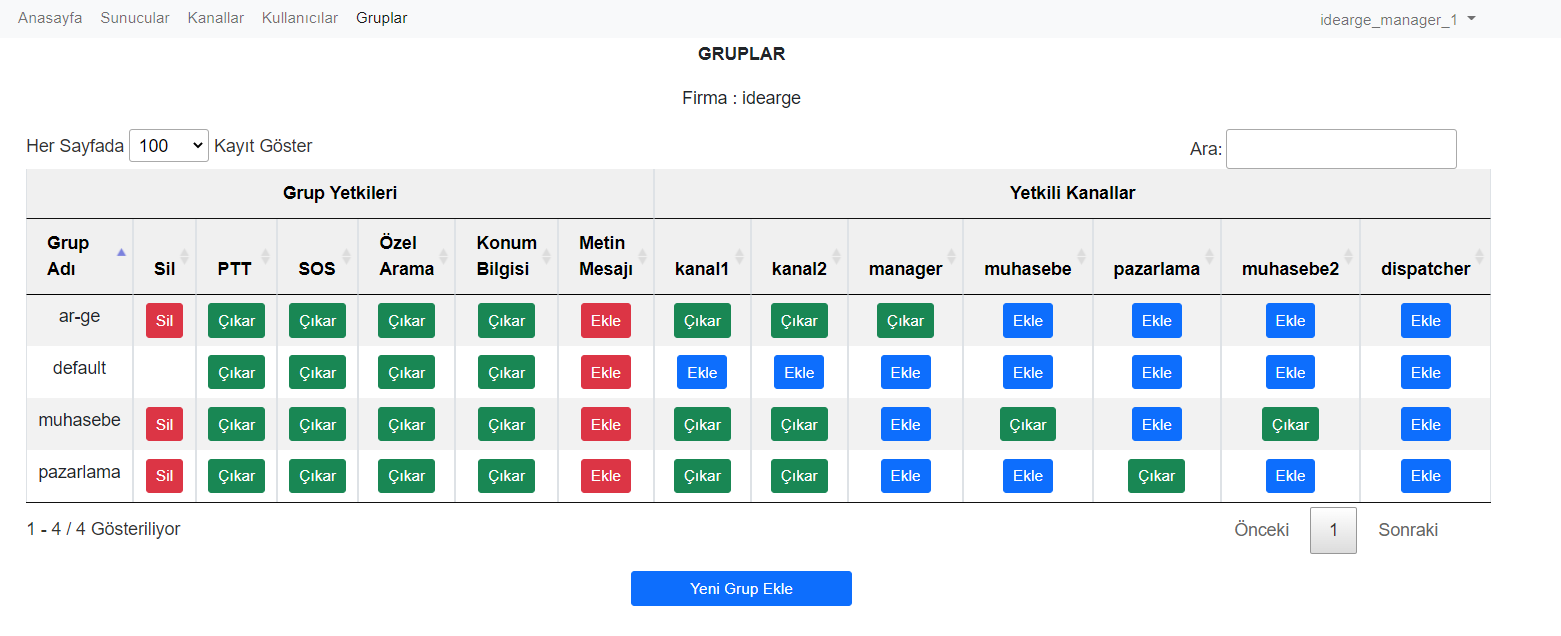Focus the Ara search field
This screenshot has height=636, width=1561.
(1341, 149)
